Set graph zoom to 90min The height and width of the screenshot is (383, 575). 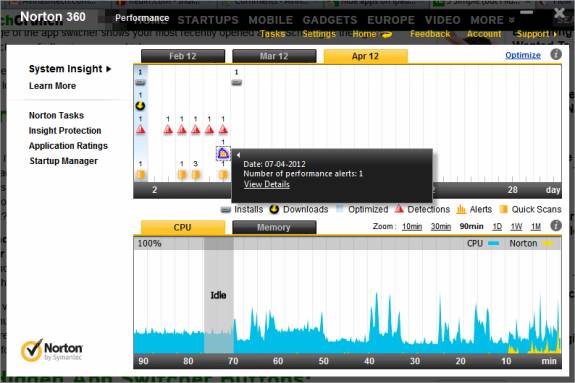[x=471, y=227]
